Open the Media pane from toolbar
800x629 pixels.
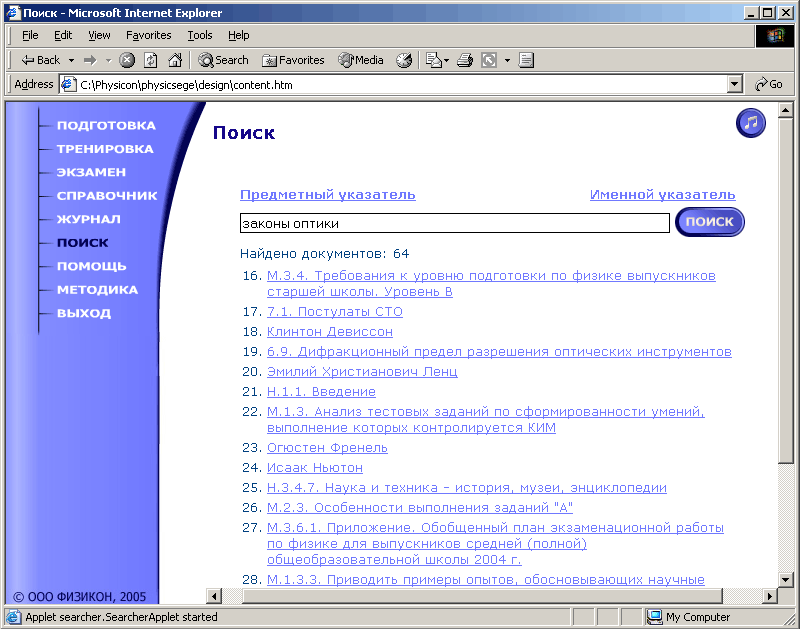point(361,60)
